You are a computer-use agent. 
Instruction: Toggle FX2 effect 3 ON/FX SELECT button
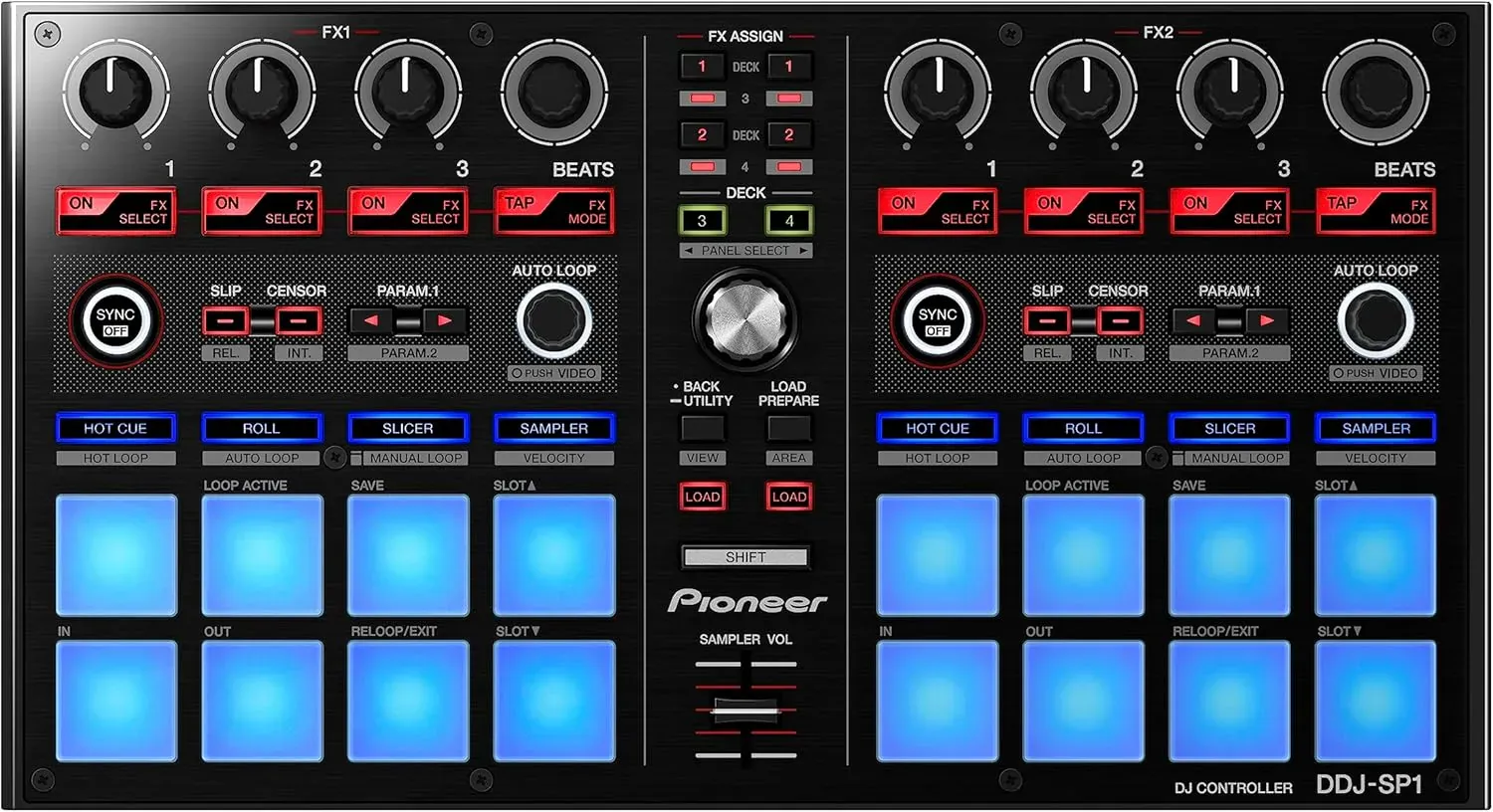point(1230,211)
